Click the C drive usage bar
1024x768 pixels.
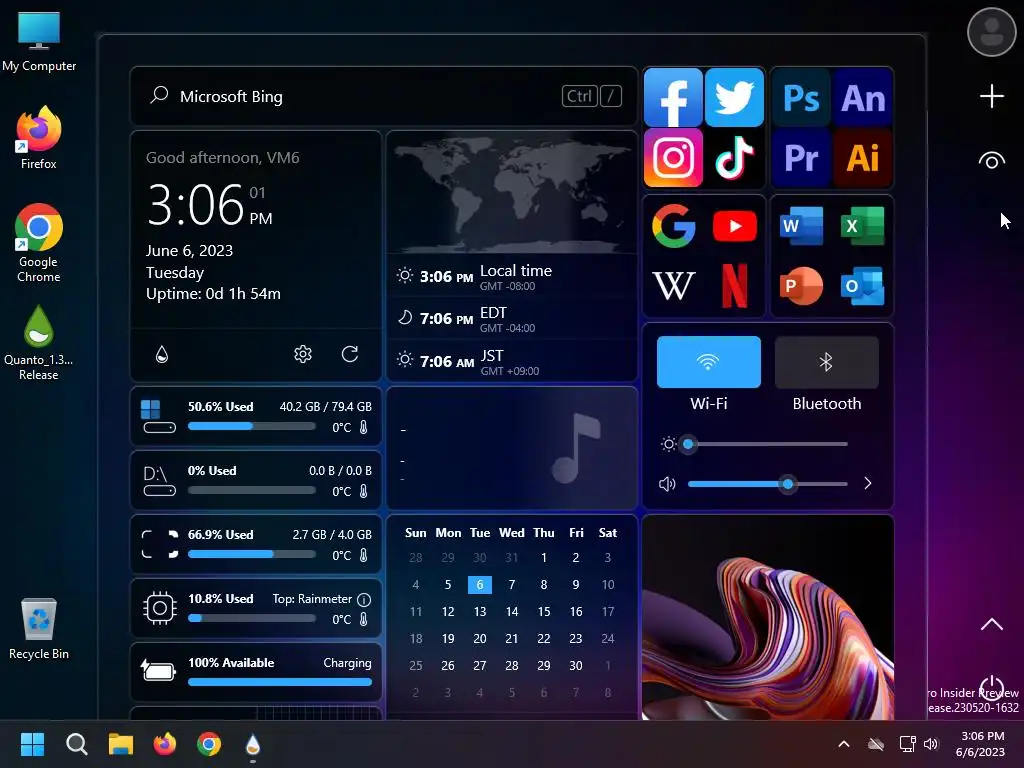(x=251, y=426)
